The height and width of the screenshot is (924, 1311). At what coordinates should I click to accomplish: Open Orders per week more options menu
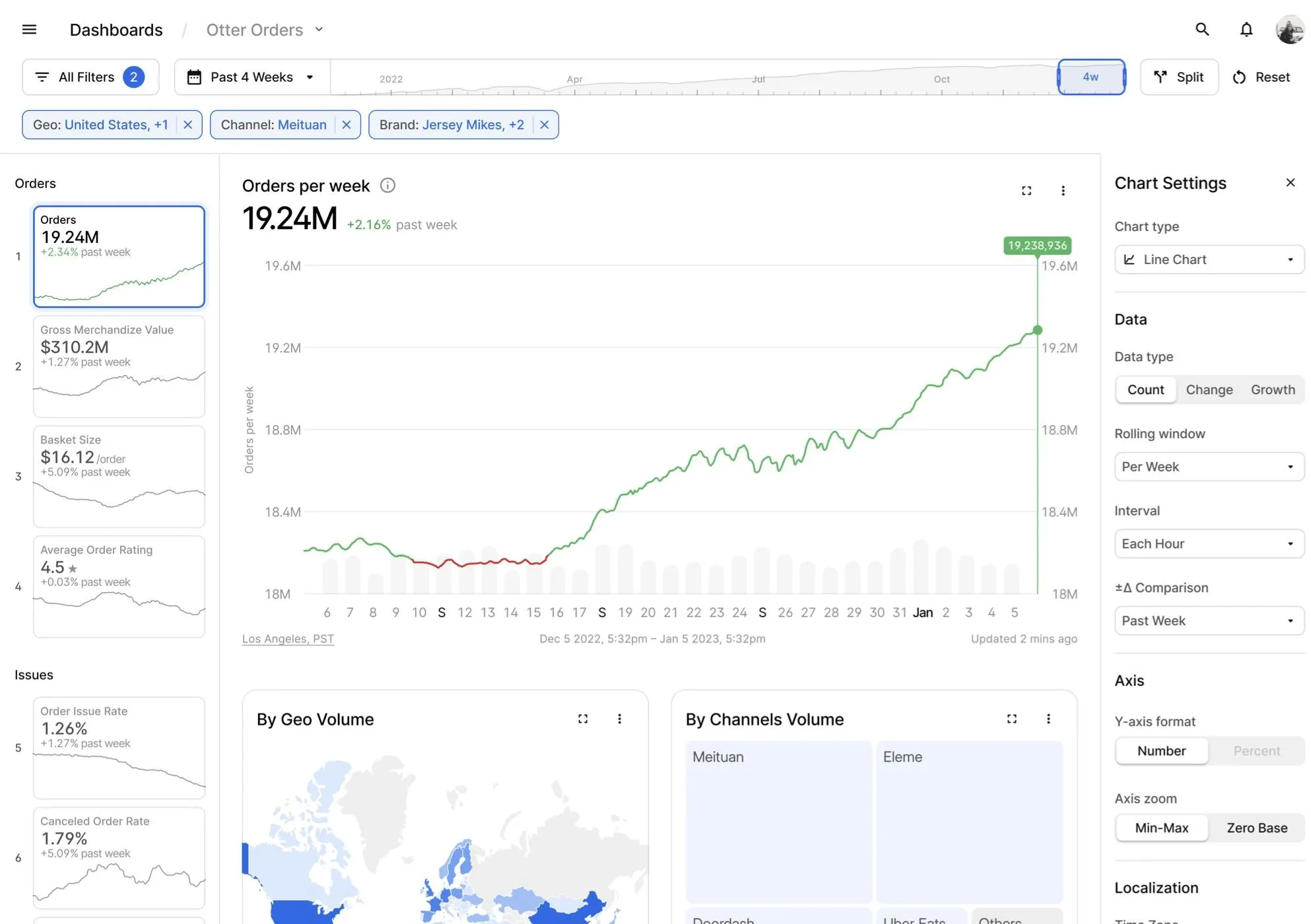1063,191
